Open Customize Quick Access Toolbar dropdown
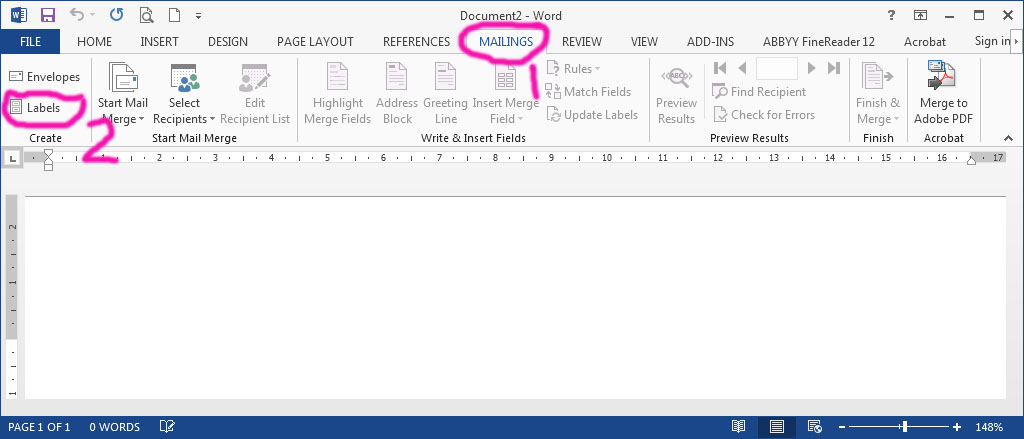 [x=199, y=16]
